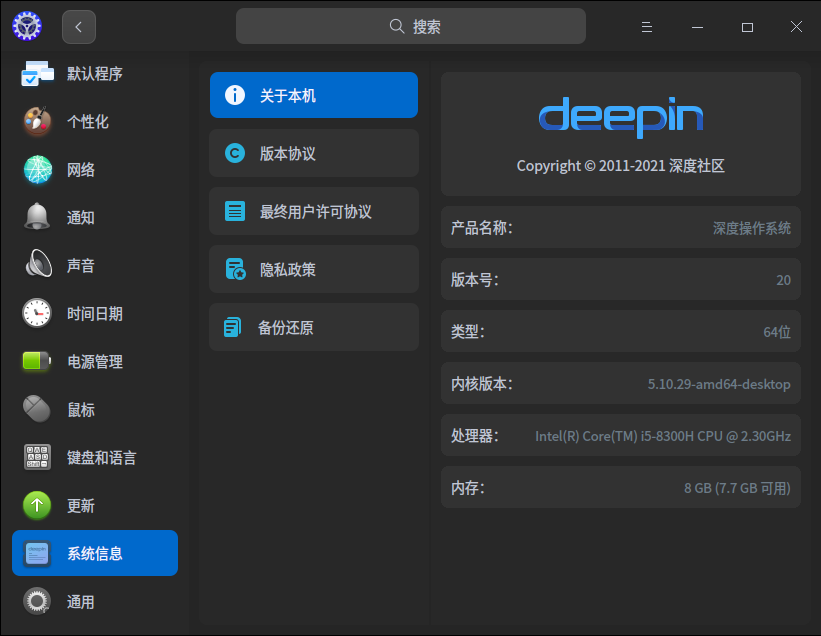The image size is (821, 636).
Task: Open End User License Agreement (最终用户许可协议)
Action: (313, 212)
